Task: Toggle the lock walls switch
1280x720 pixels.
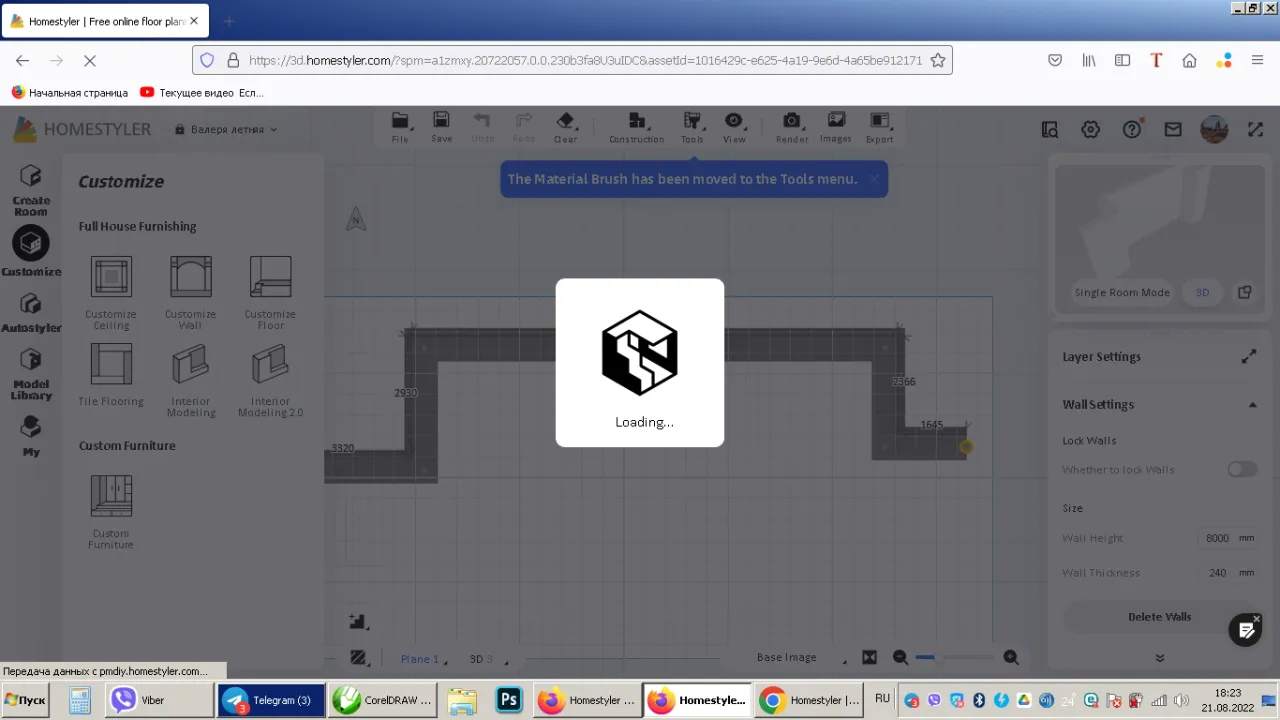Action: point(1242,469)
